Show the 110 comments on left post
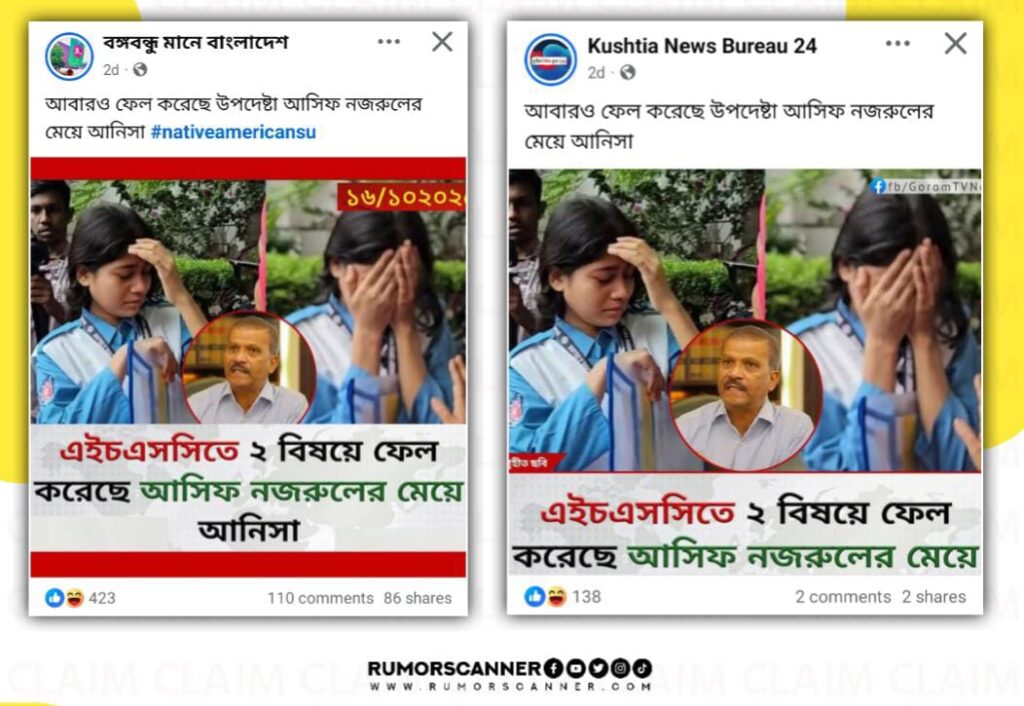This screenshot has height=706, width=1024. click(320, 598)
